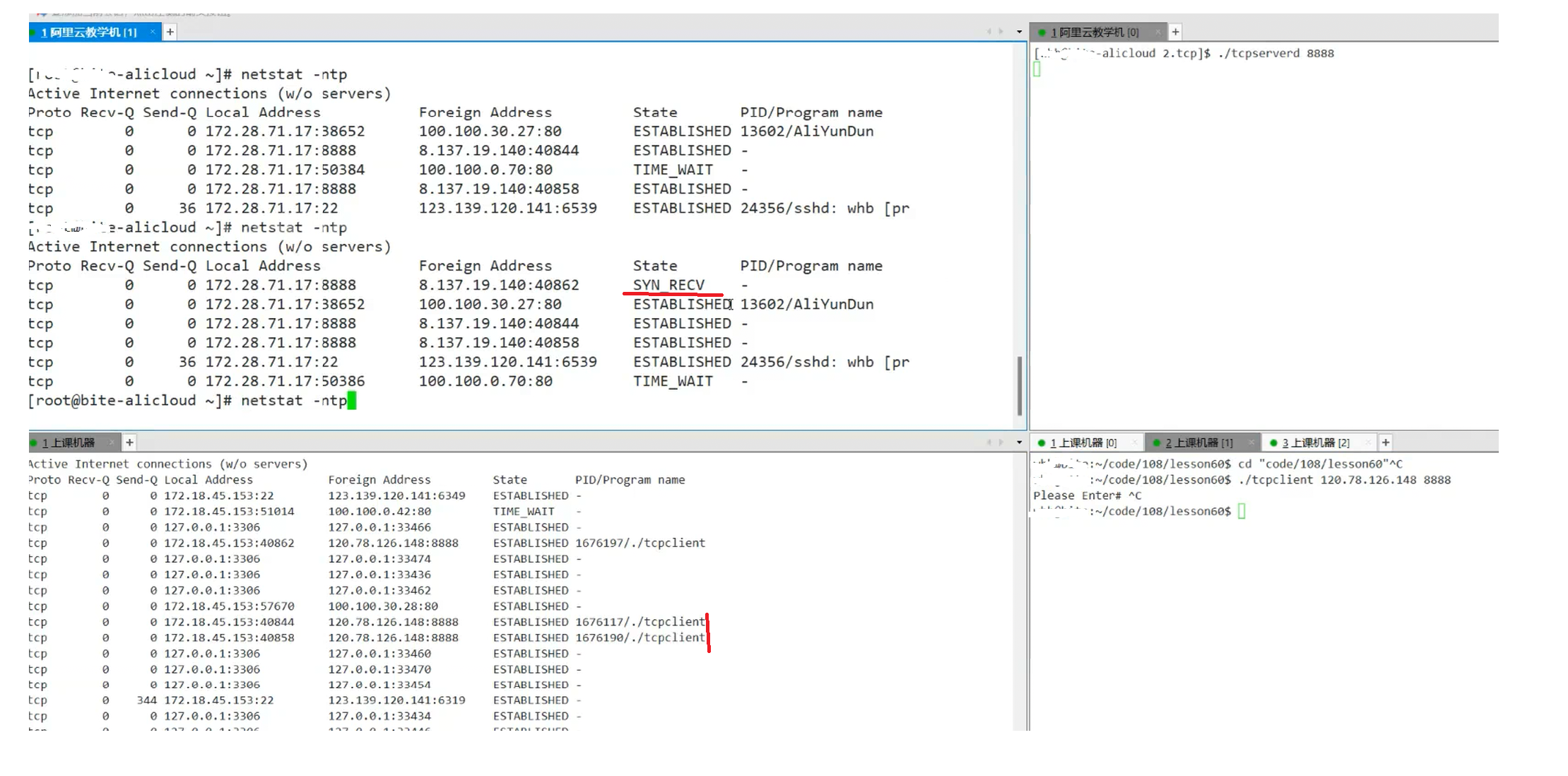1568x776 pixels.
Task: Add new tab next to bottom-left 上课机器 tab
Action: coord(129,442)
